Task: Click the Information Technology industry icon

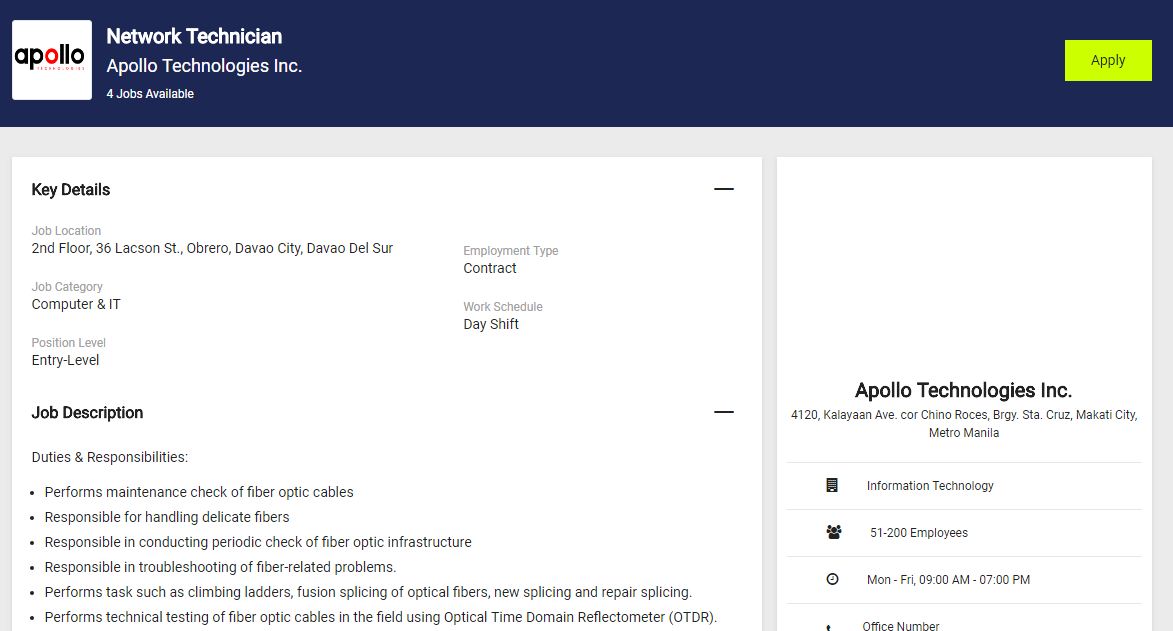Action: click(x=832, y=486)
